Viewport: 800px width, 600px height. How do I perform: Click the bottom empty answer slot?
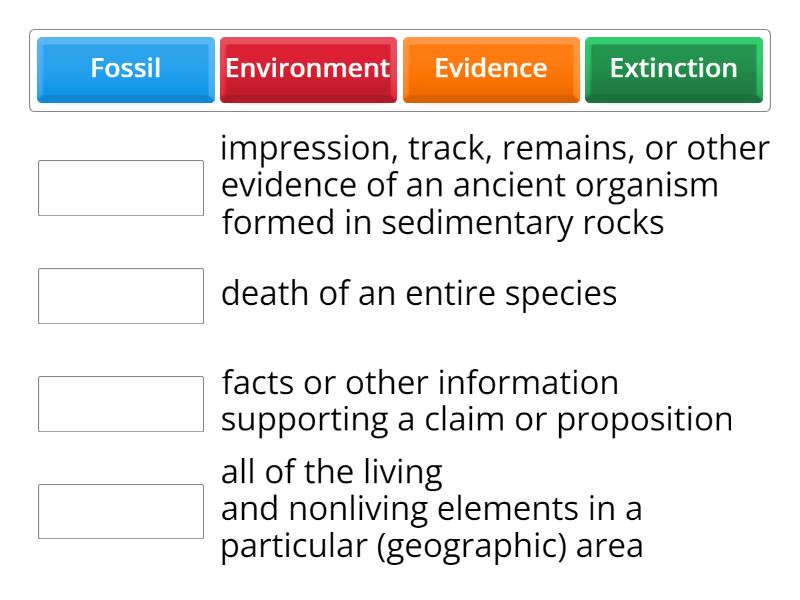click(121, 512)
